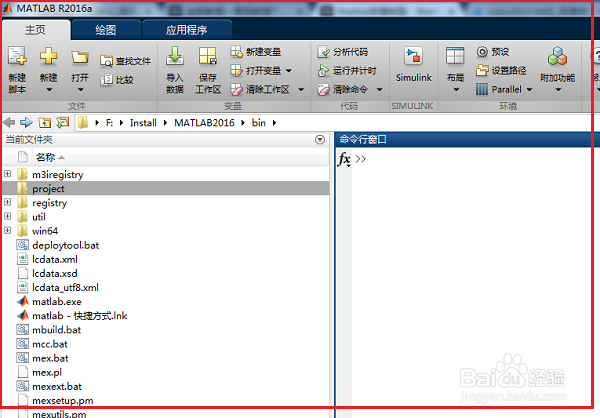600x418 pixels.
Task: Click the chevron after bin in path
Action: click(x=274, y=123)
